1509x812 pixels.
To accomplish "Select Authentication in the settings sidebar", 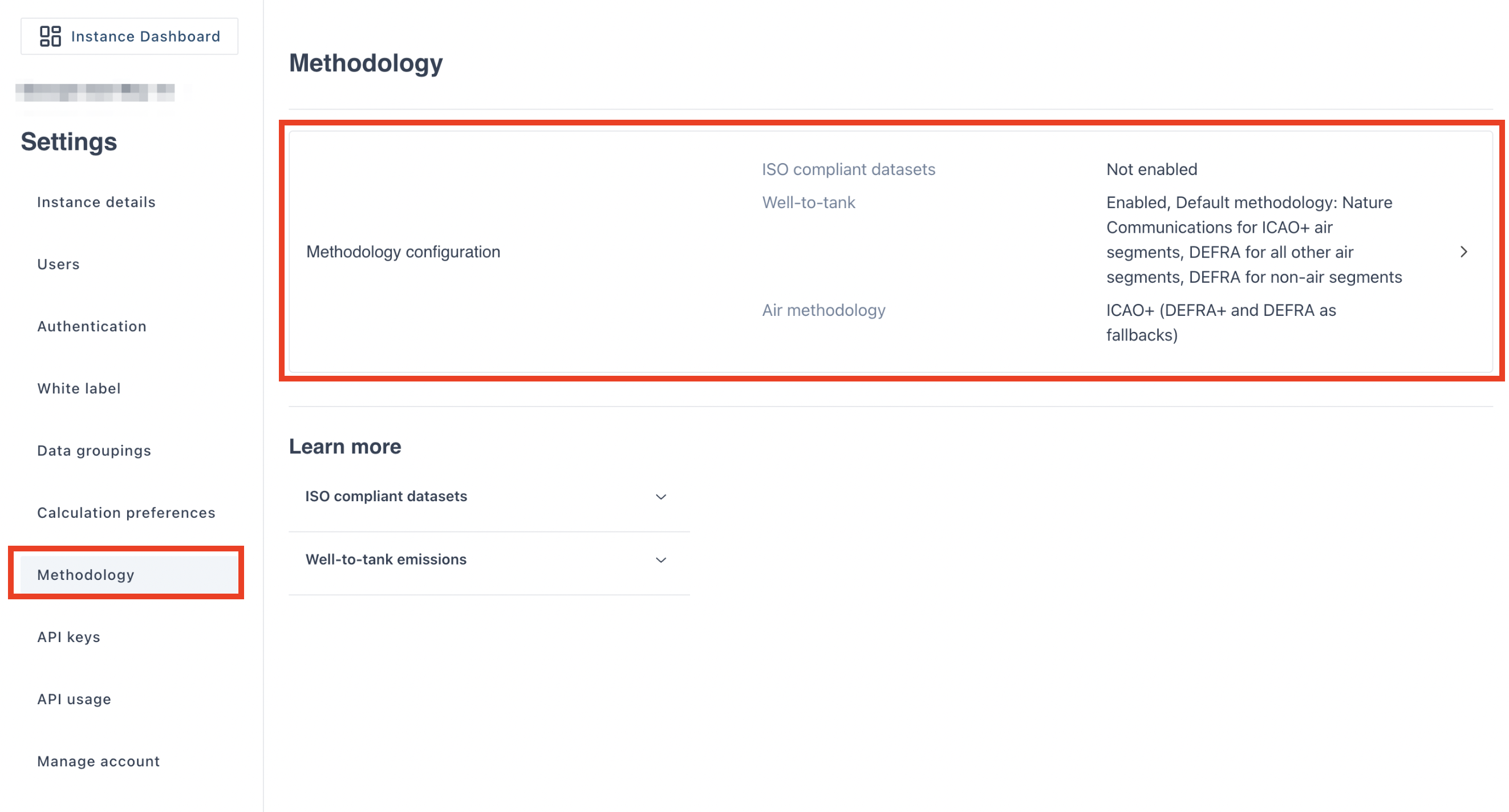I will (x=91, y=326).
